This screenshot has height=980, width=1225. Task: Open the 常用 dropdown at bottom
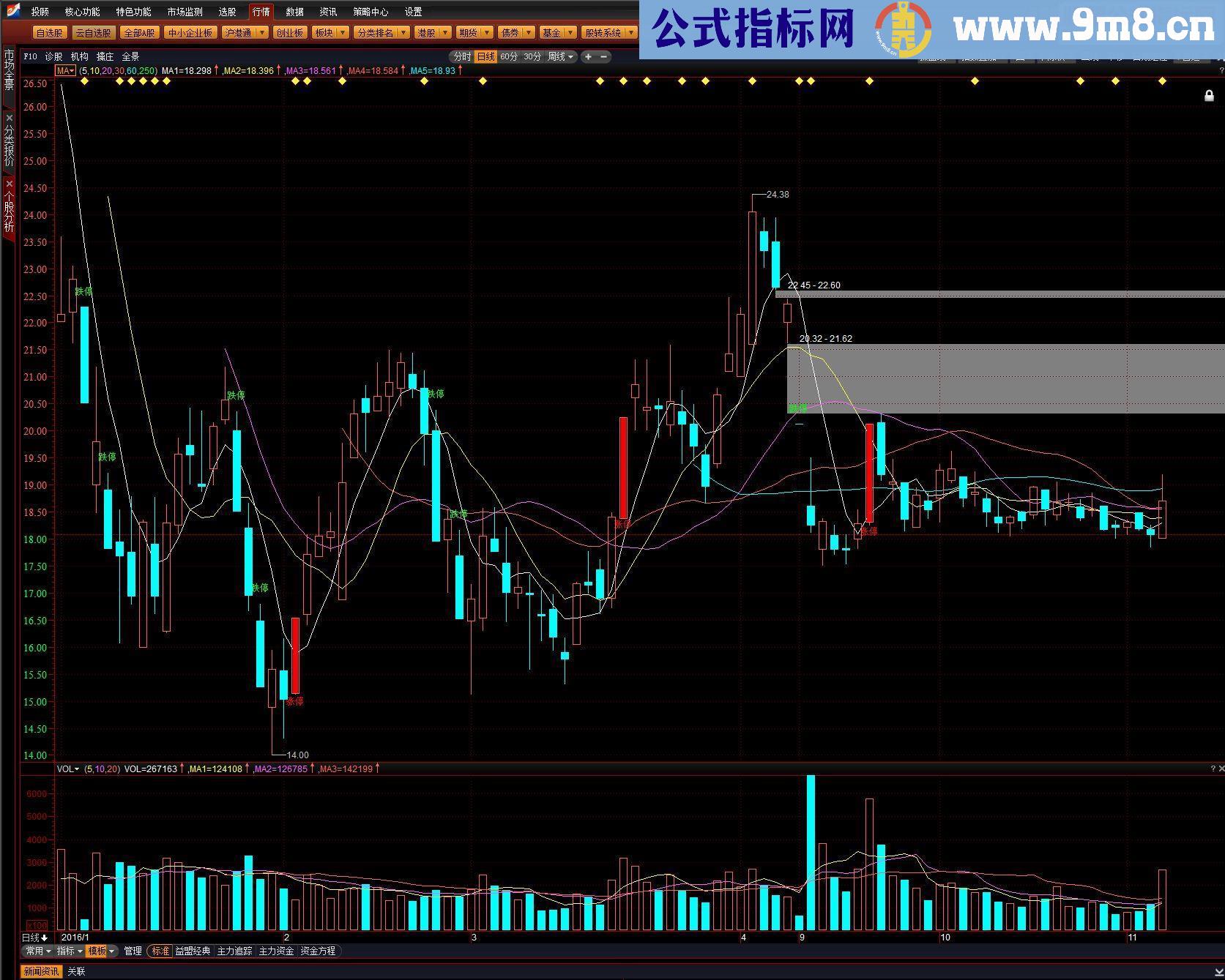(38, 951)
